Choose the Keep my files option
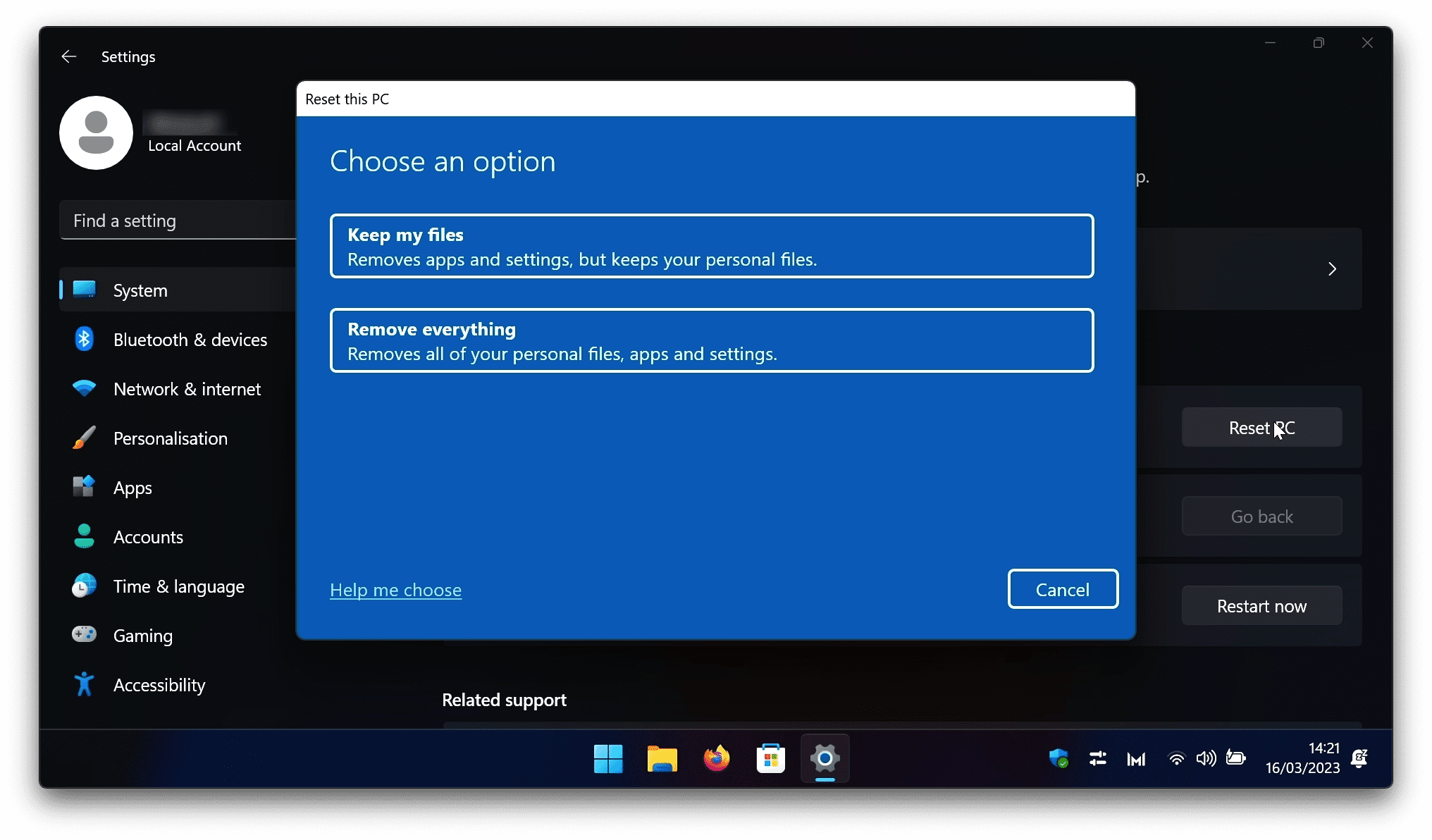Viewport: 1432px width, 840px height. pos(712,246)
